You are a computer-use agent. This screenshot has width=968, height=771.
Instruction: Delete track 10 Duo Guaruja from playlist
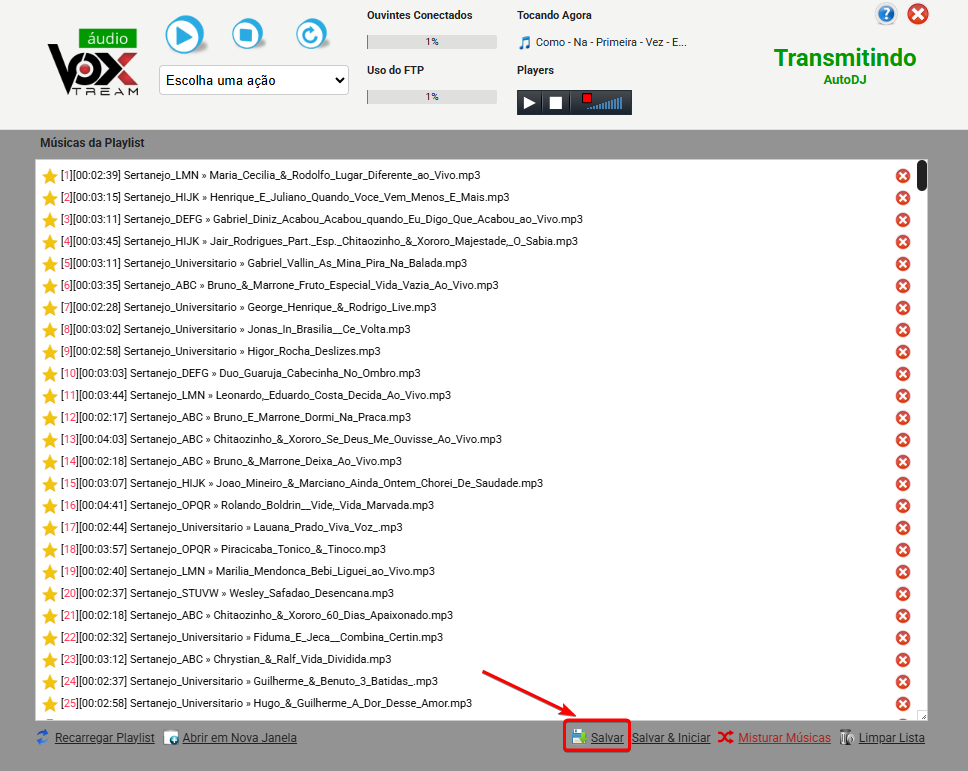click(902, 374)
